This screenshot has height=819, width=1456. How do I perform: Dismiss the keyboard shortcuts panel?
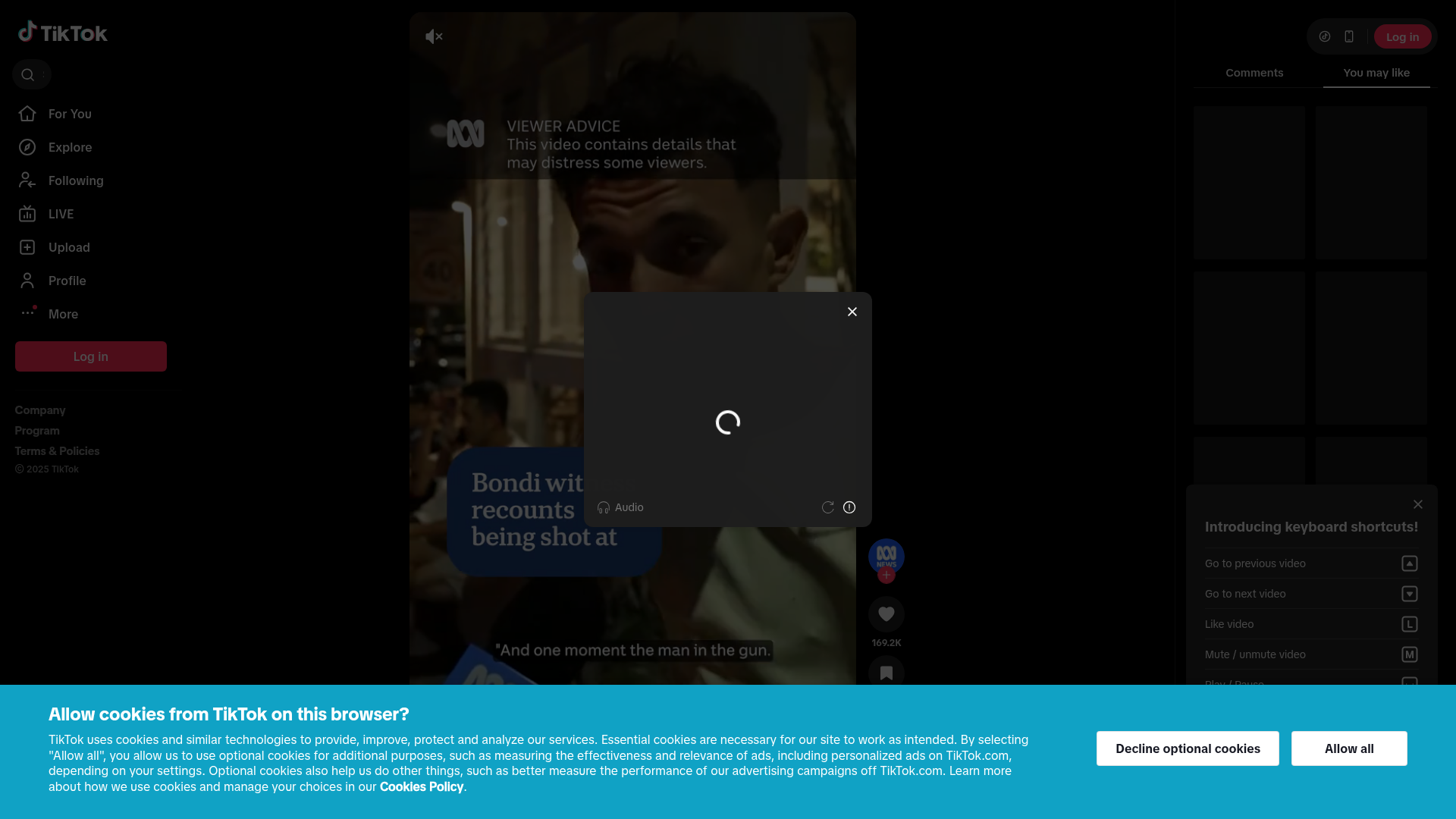pos(1417,504)
